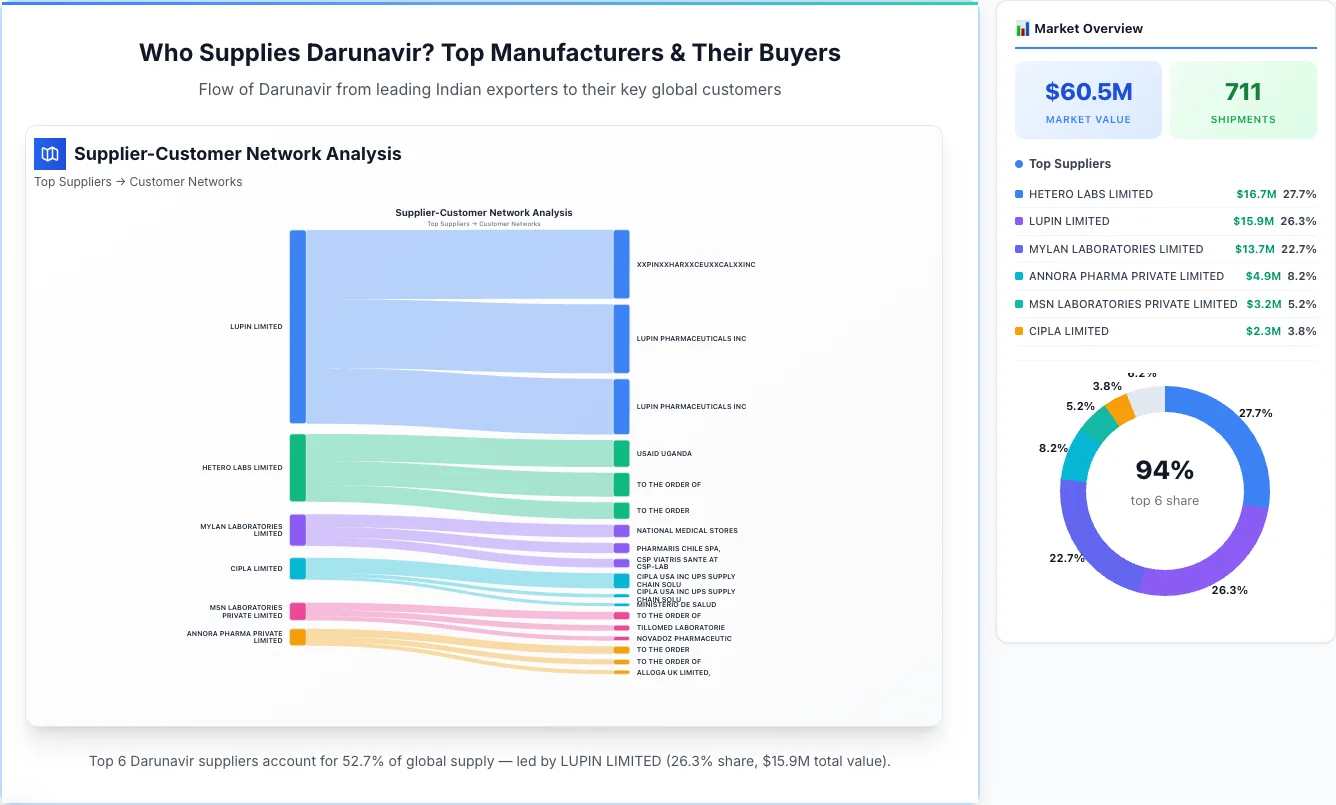Click the purple bullet beside LUPIN LIMITED
1336x805 pixels.
1017,221
